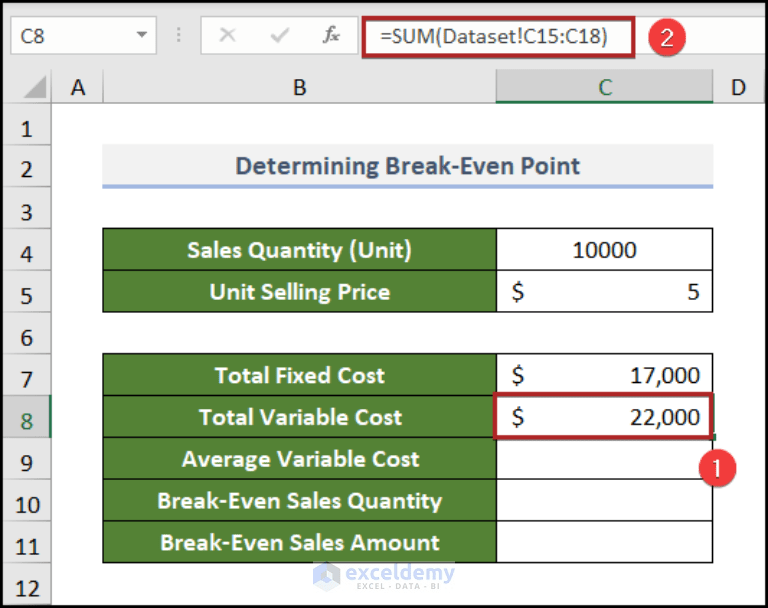This screenshot has height=608, width=768.
Task: Open the Name Box dropdown arrow
Action: [142, 35]
